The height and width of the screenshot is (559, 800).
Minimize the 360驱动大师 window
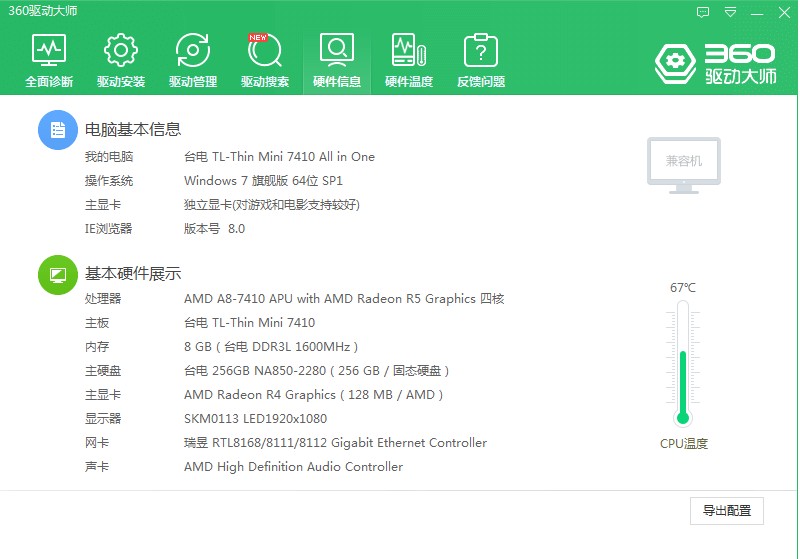(757, 13)
